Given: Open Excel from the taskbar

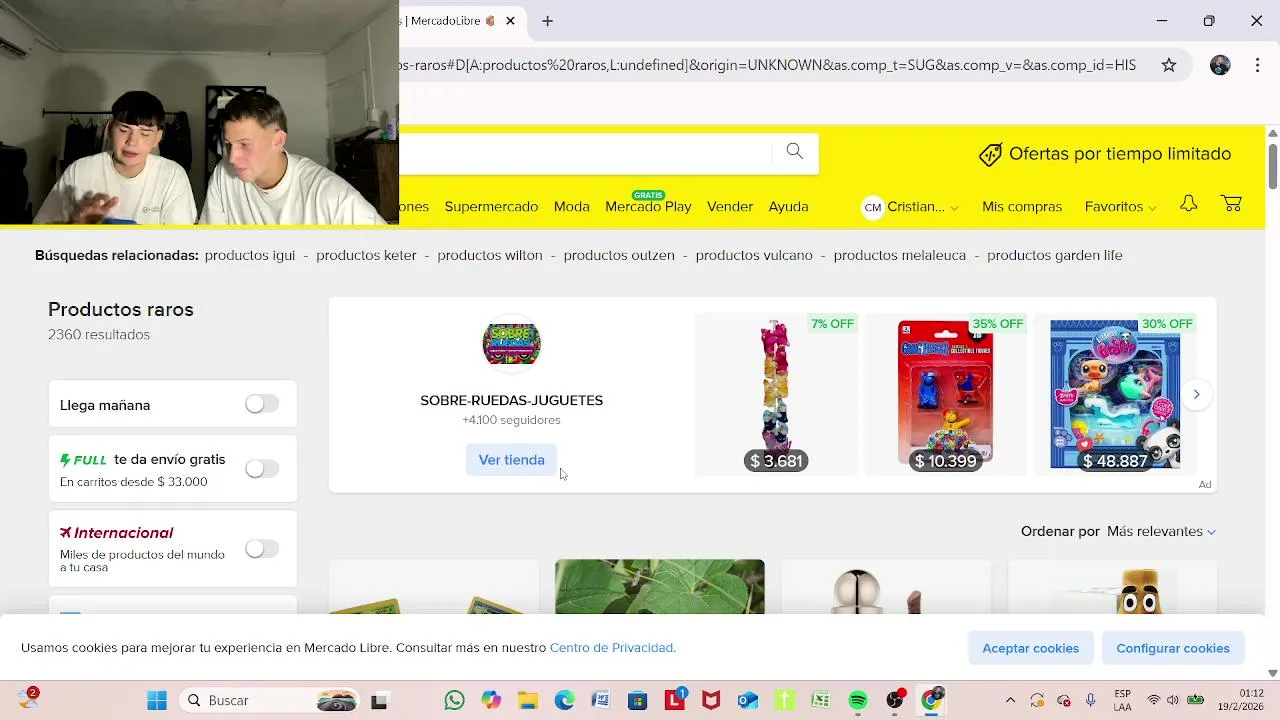Looking at the screenshot, I should (821, 700).
